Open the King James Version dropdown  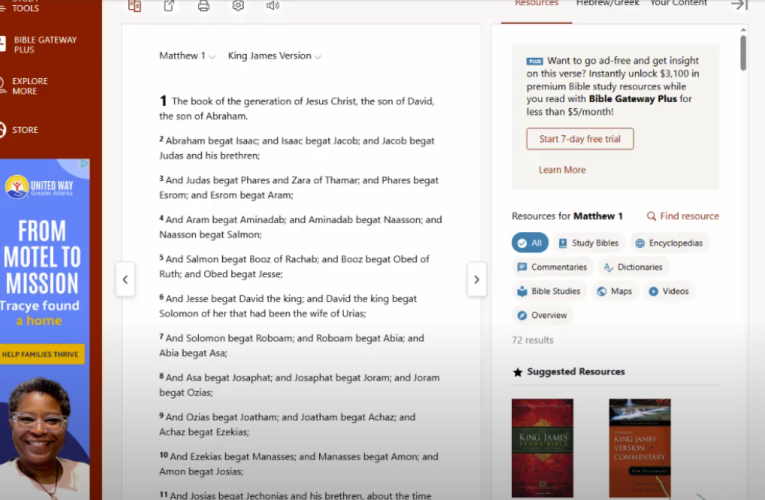[274, 56]
